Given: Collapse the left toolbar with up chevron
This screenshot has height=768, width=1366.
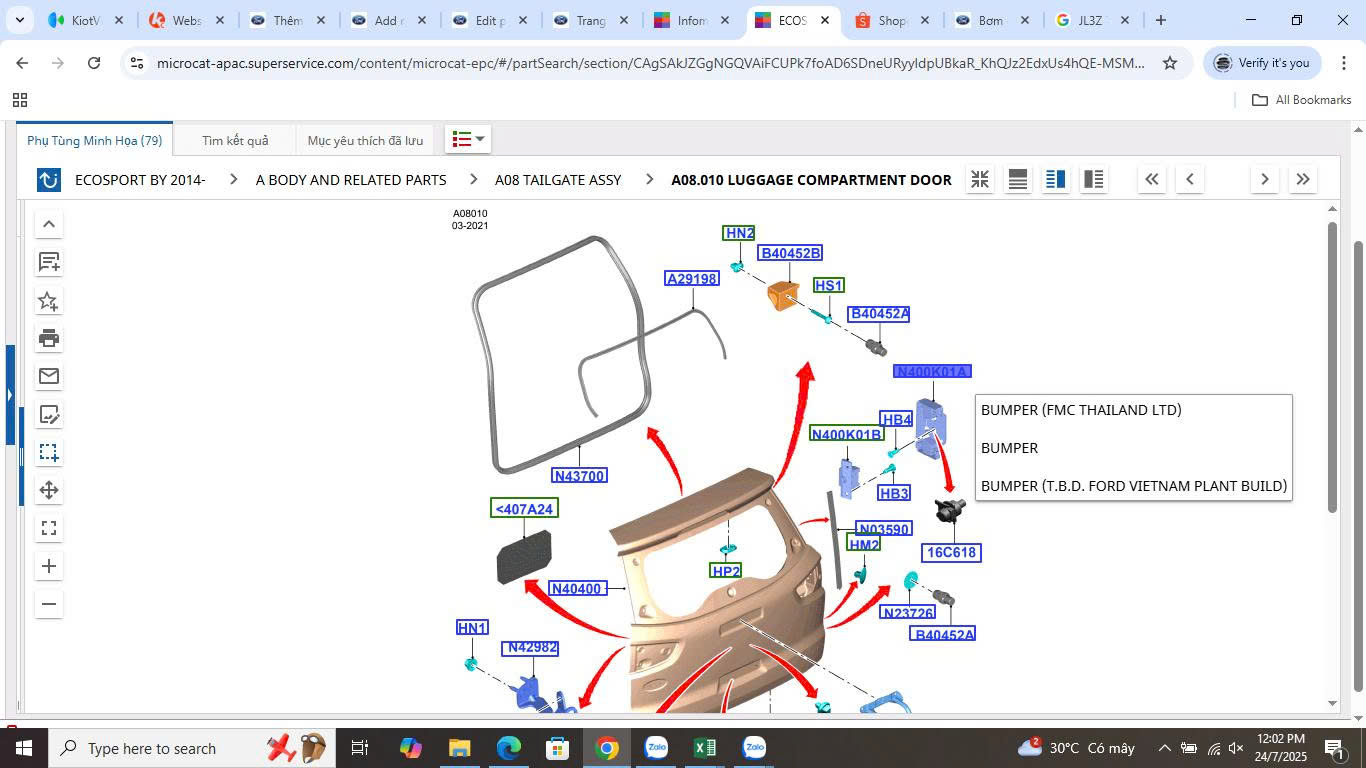Looking at the screenshot, I should tap(48, 224).
